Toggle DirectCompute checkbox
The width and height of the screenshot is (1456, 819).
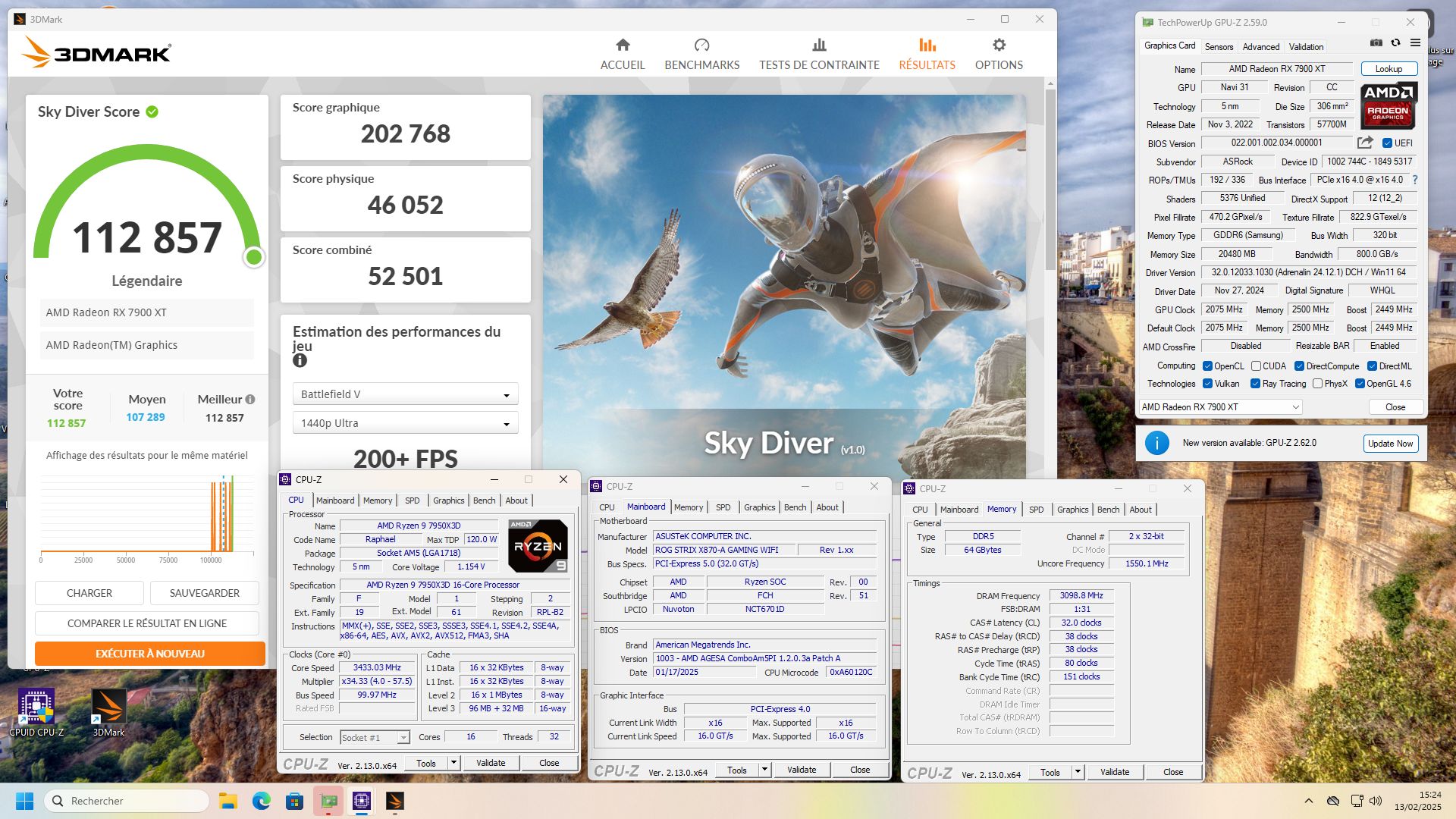click(x=1299, y=366)
